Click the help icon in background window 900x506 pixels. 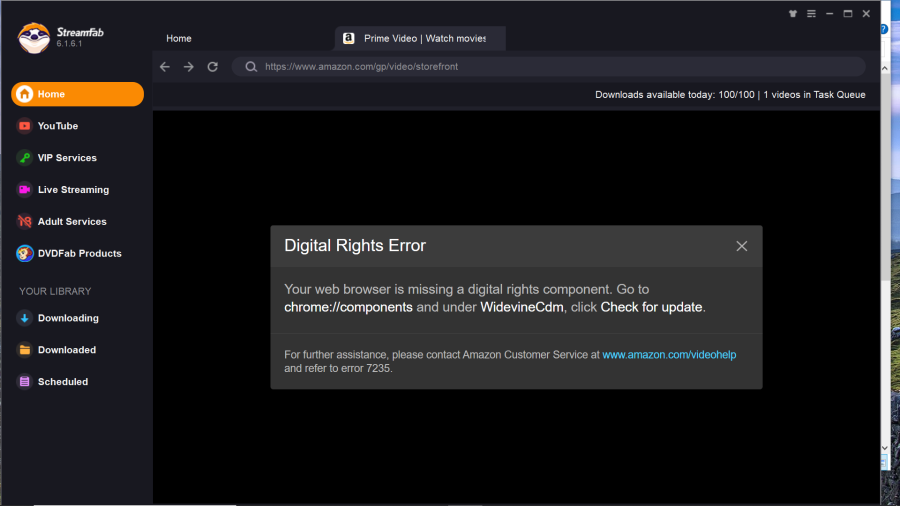tap(884, 29)
